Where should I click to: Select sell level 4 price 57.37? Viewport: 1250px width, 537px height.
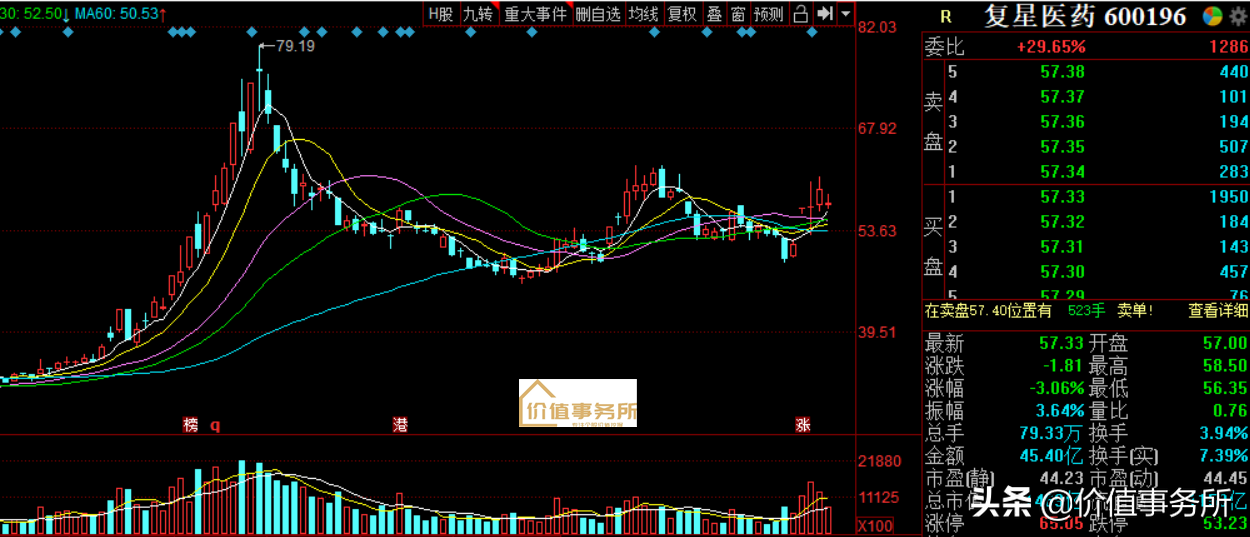[x=1062, y=96]
